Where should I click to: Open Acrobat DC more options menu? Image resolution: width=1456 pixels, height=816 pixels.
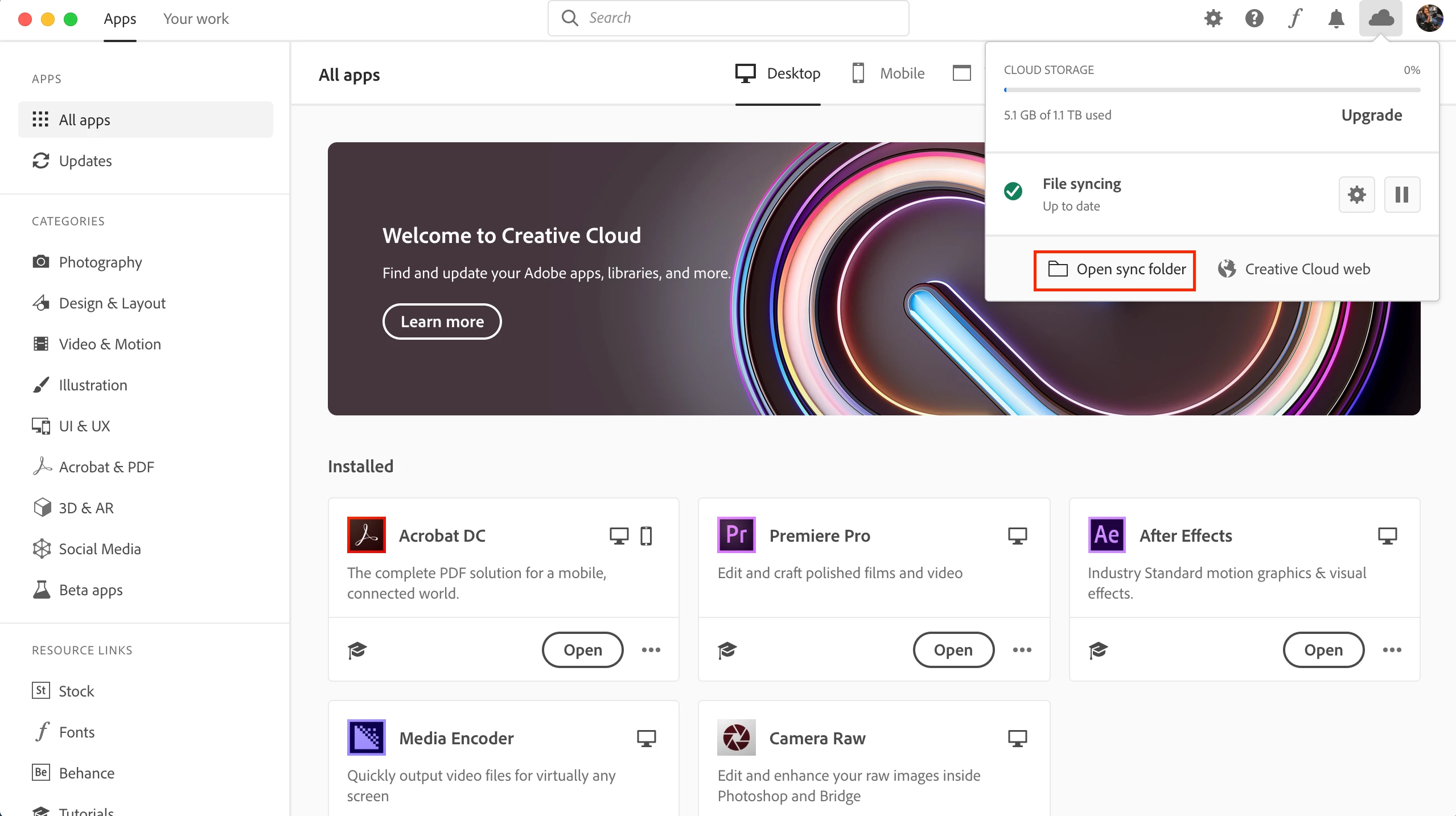pyautogui.click(x=651, y=649)
